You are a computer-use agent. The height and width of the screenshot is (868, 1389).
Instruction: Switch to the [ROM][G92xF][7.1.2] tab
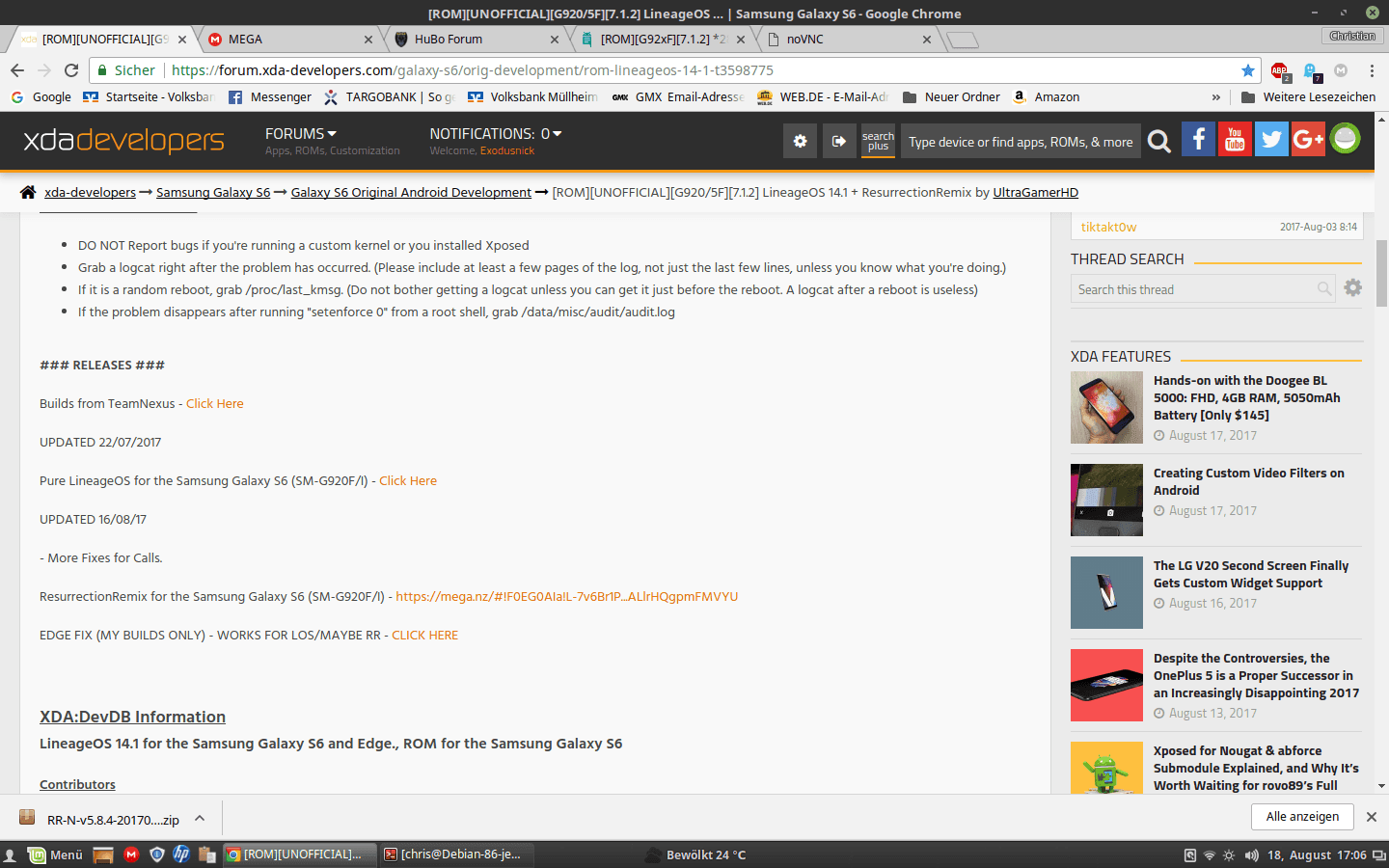(x=663, y=40)
